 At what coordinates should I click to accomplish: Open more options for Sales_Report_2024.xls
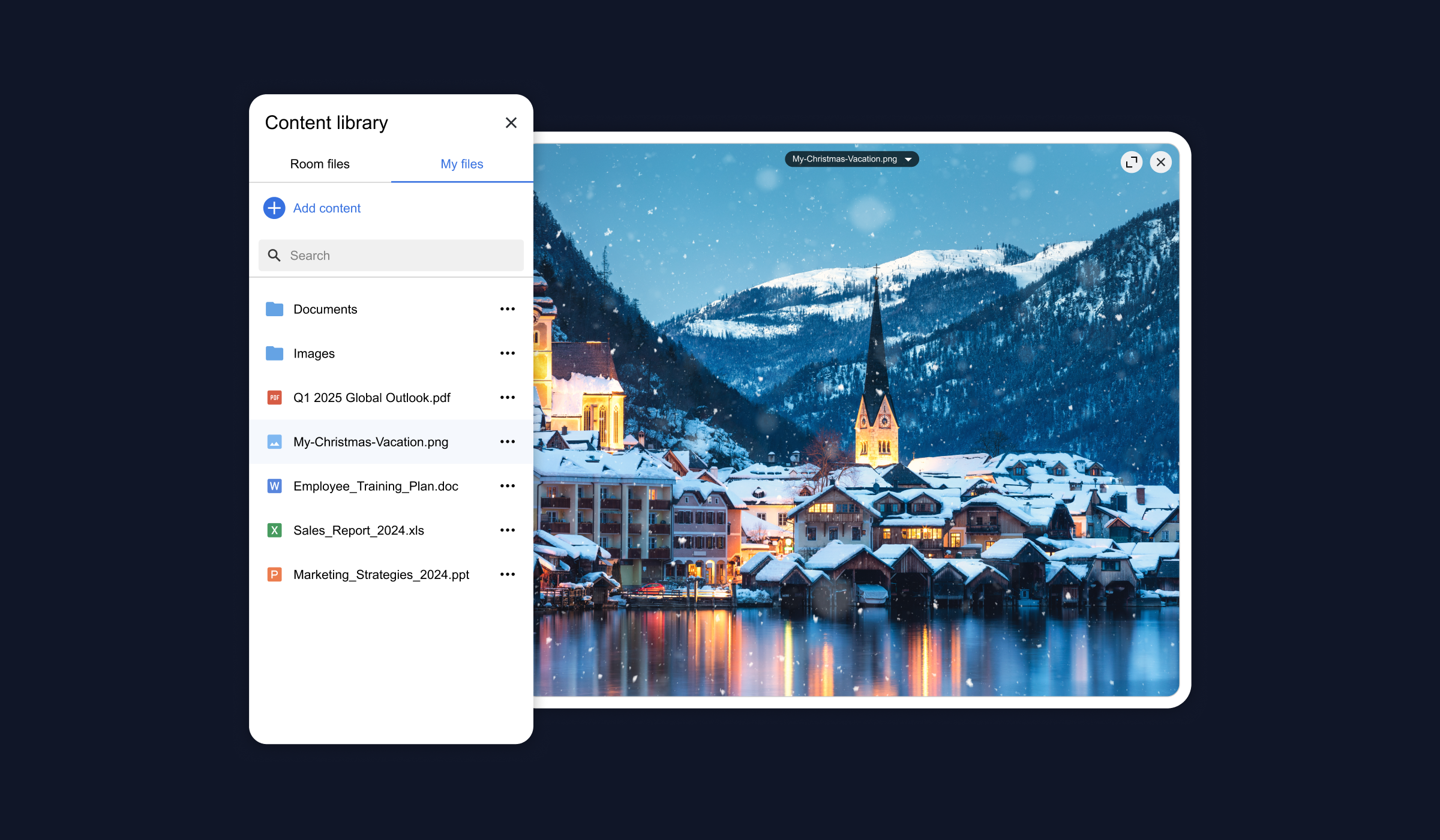(508, 530)
